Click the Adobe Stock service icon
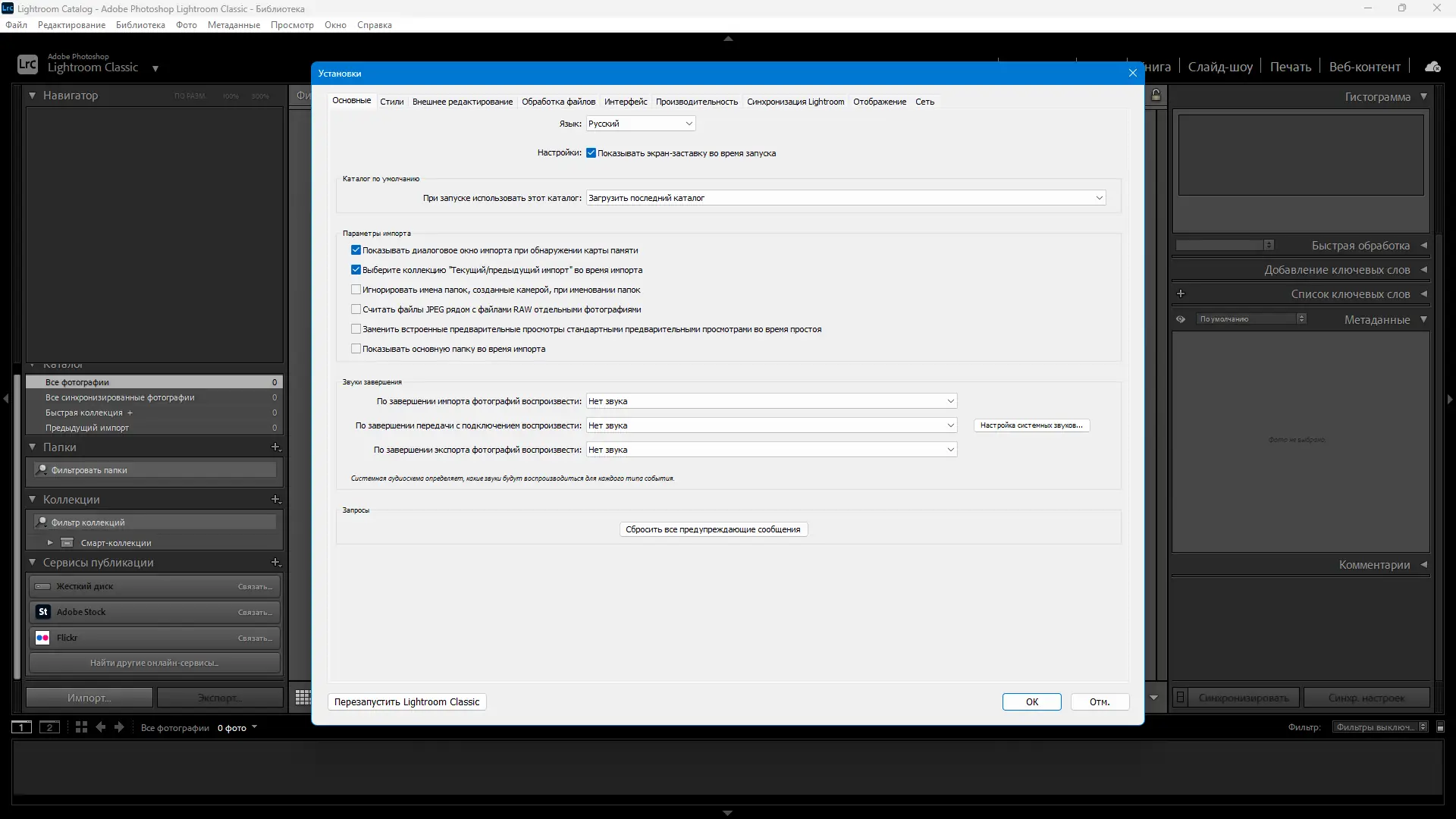 coord(43,612)
